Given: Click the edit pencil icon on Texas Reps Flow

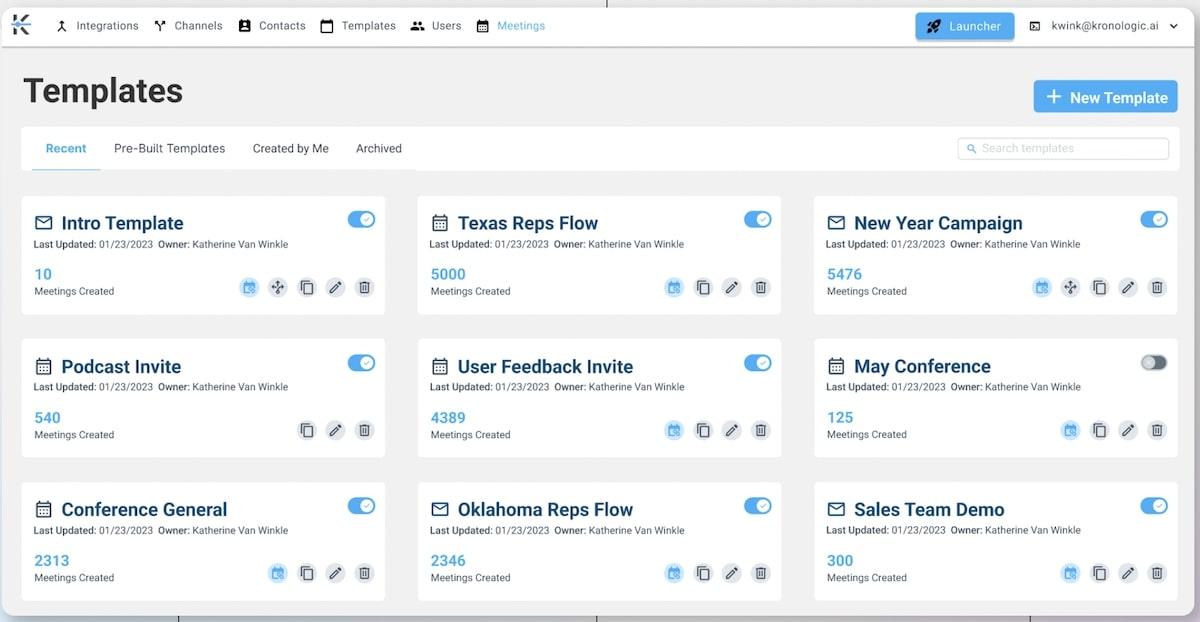Looking at the screenshot, I should [732, 288].
